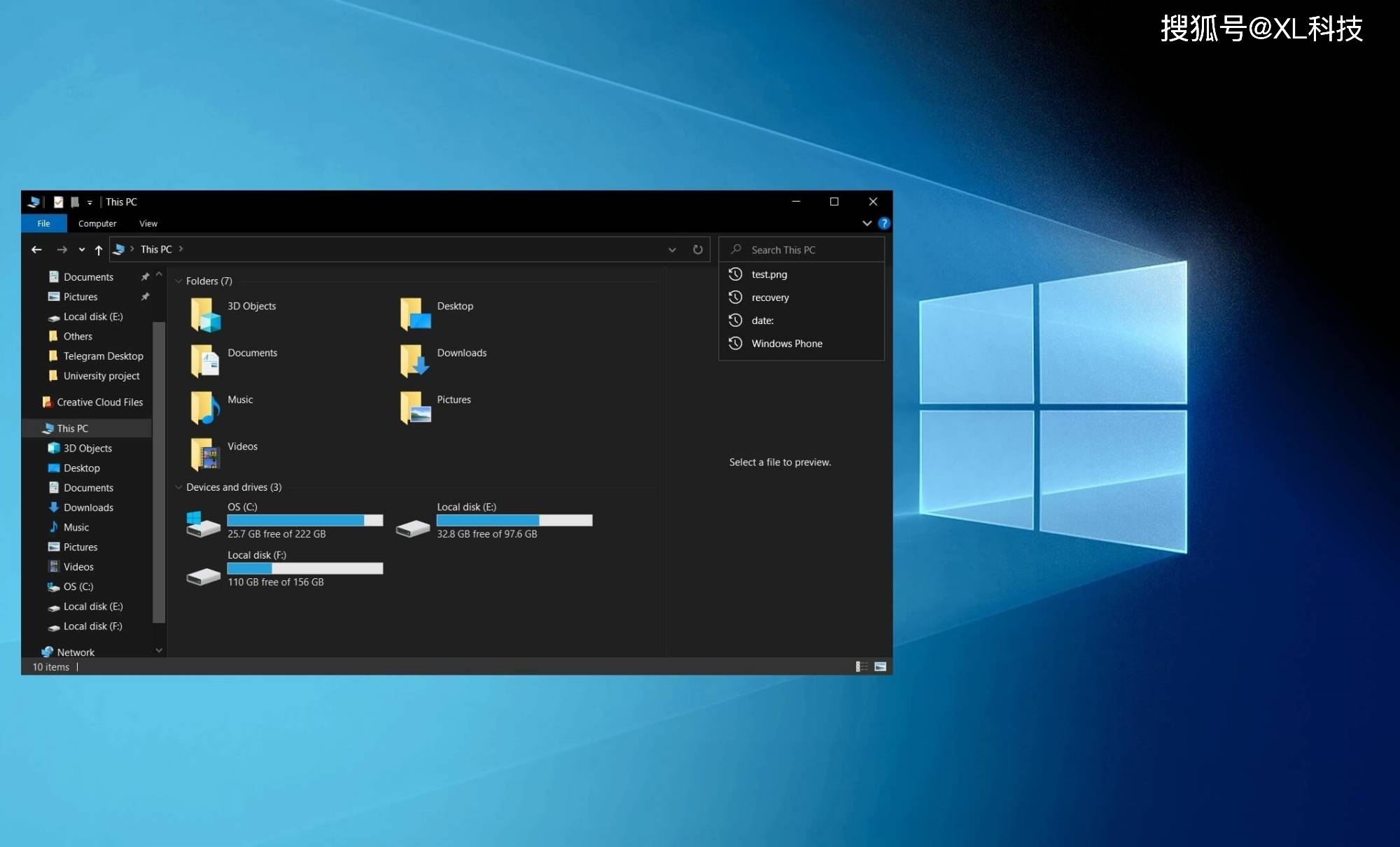Image resolution: width=1400 pixels, height=847 pixels.
Task: Click the This PC address bar icon
Action: pos(119,249)
